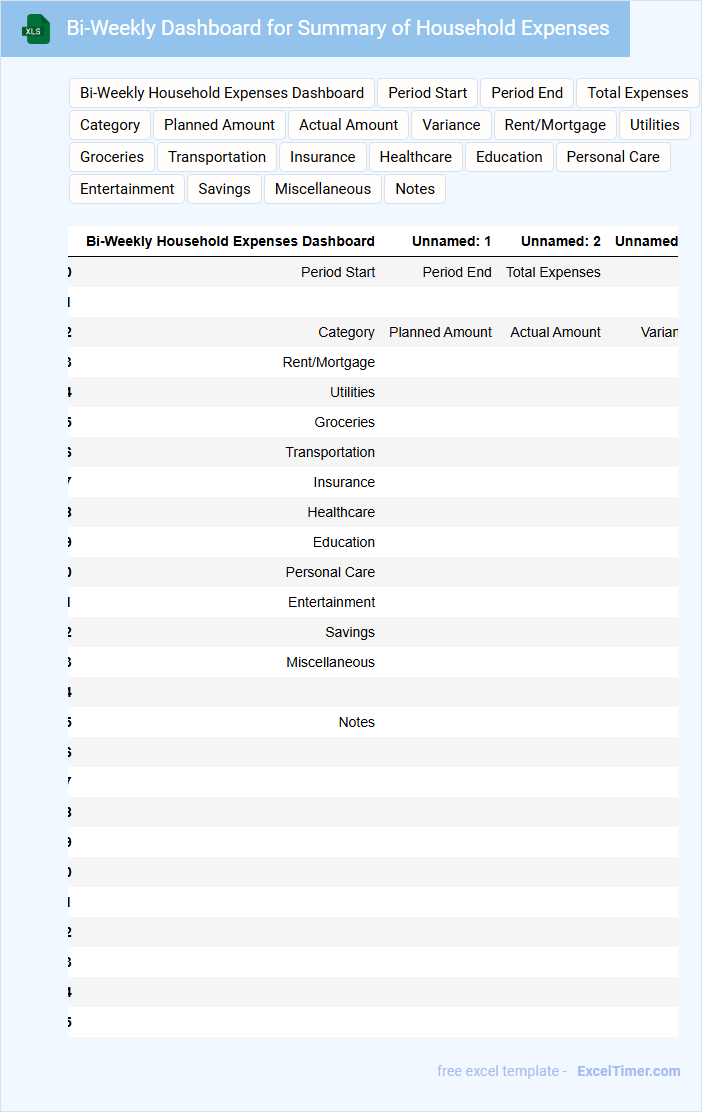The height and width of the screenshot is (1112, 702).
Task: Select the Insurance row in the table
Action: [x=344, y=482]
